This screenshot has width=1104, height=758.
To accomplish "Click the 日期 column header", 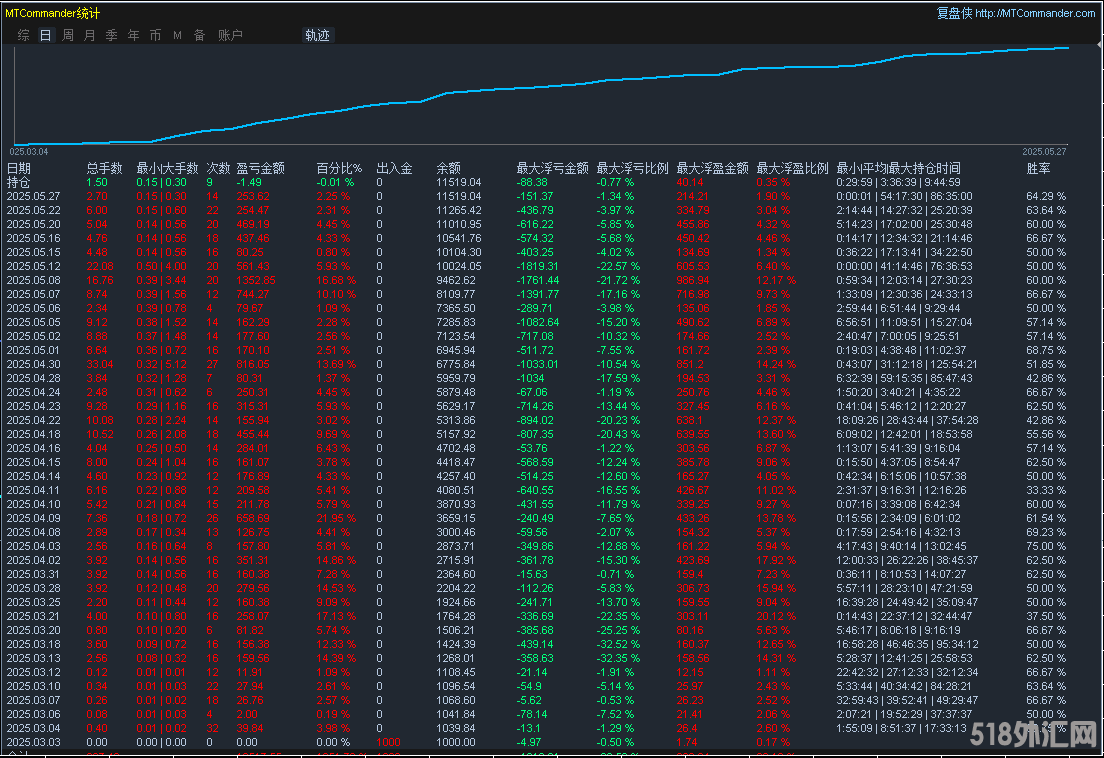I will tap(19, 168).
